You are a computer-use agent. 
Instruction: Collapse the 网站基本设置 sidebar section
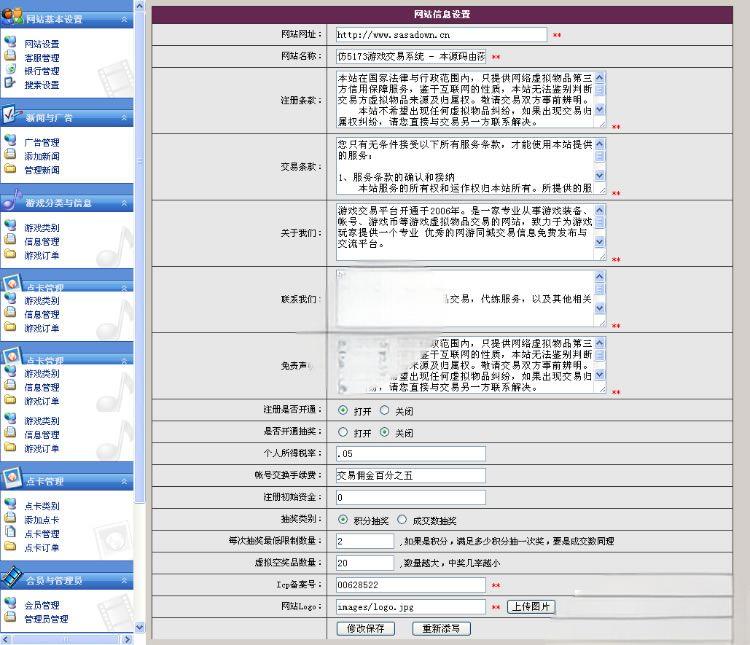coord(125,19)
